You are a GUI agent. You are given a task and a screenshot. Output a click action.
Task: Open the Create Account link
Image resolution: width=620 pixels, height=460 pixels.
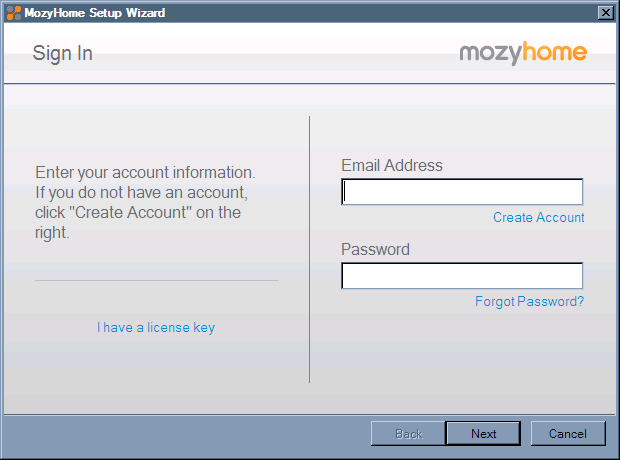click(538, 218)
